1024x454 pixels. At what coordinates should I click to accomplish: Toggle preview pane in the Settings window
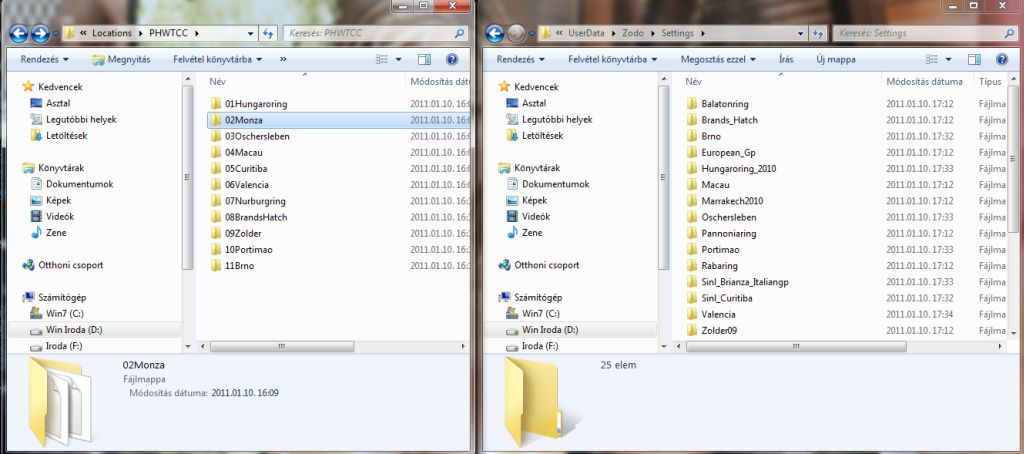coord(974,59)
